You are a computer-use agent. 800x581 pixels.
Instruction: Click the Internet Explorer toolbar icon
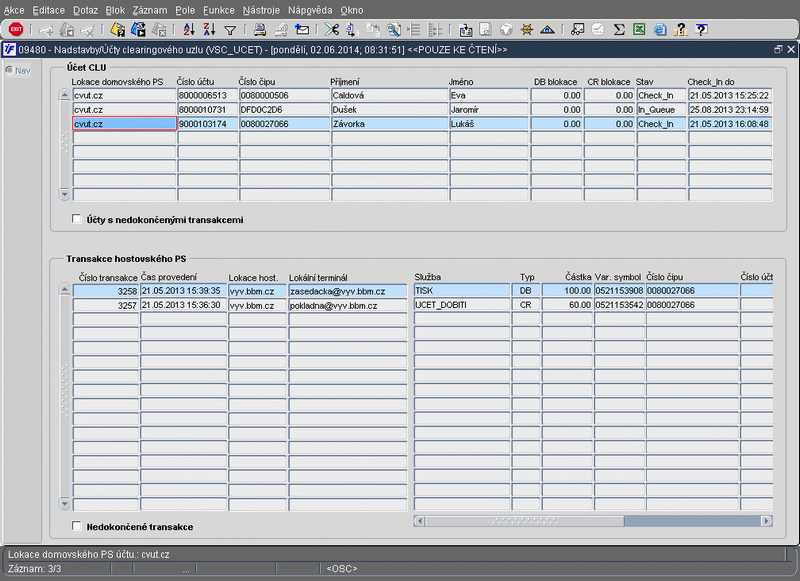tap(660, 30)
